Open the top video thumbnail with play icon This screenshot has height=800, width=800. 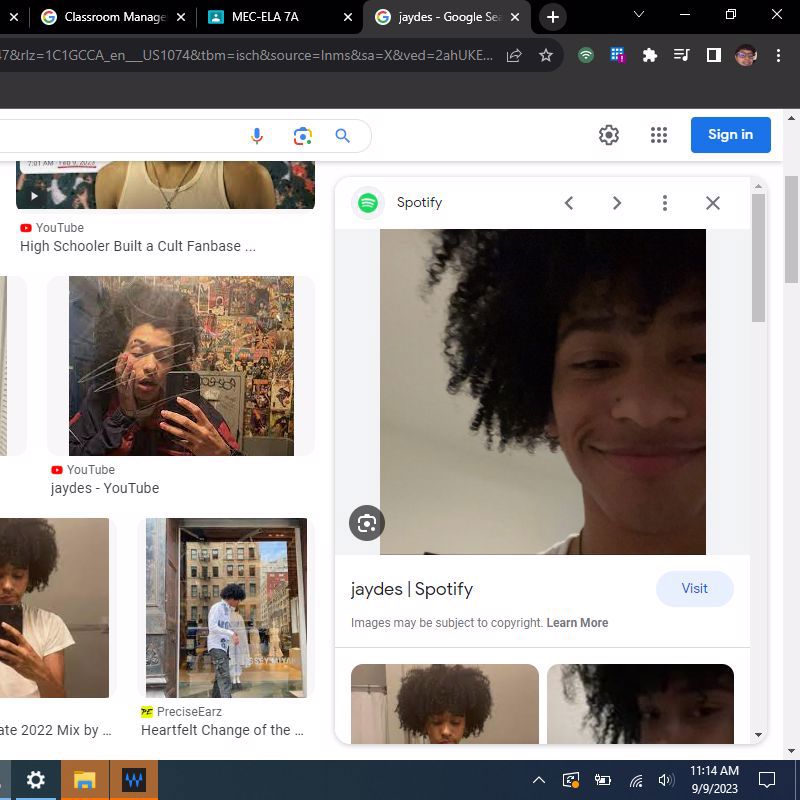click(165, 185)
